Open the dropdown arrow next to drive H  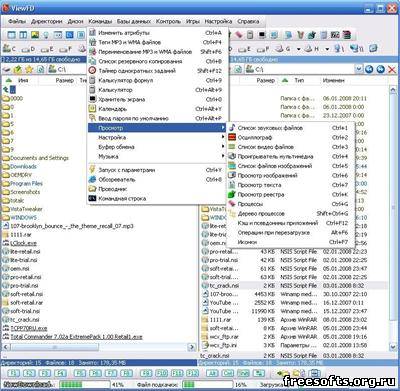pos(327,49)
